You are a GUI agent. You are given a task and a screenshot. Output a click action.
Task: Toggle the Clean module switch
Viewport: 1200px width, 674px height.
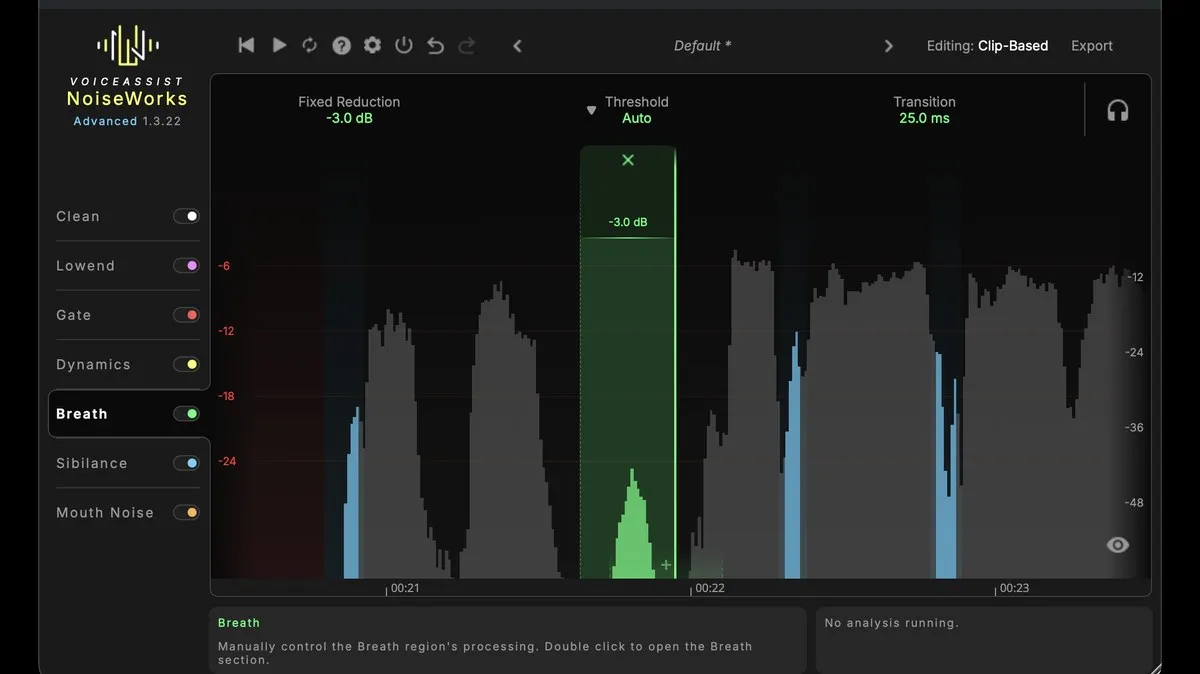click(x=186, y=216)
